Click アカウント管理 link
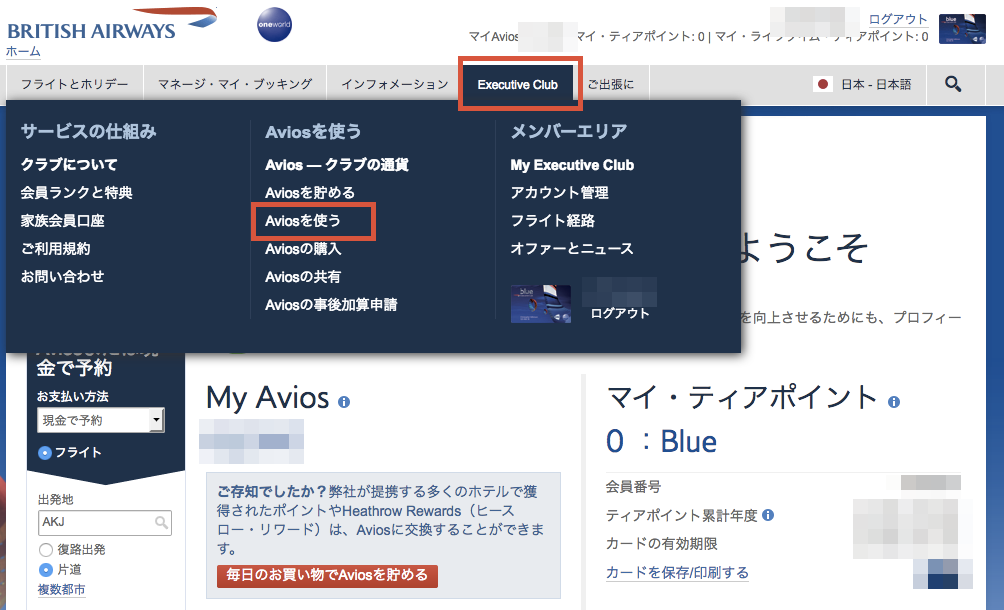1004x610 pixels. [x=559, y=193]
